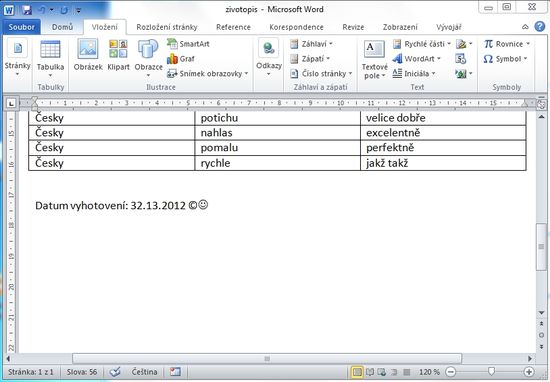Open the WordArt gallery

coord(416,59)
